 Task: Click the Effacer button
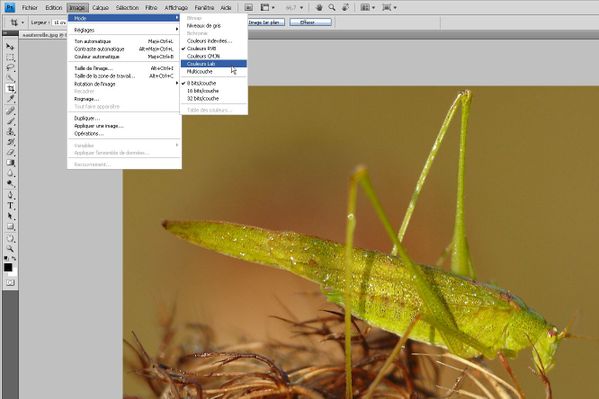tap(310, 23)
